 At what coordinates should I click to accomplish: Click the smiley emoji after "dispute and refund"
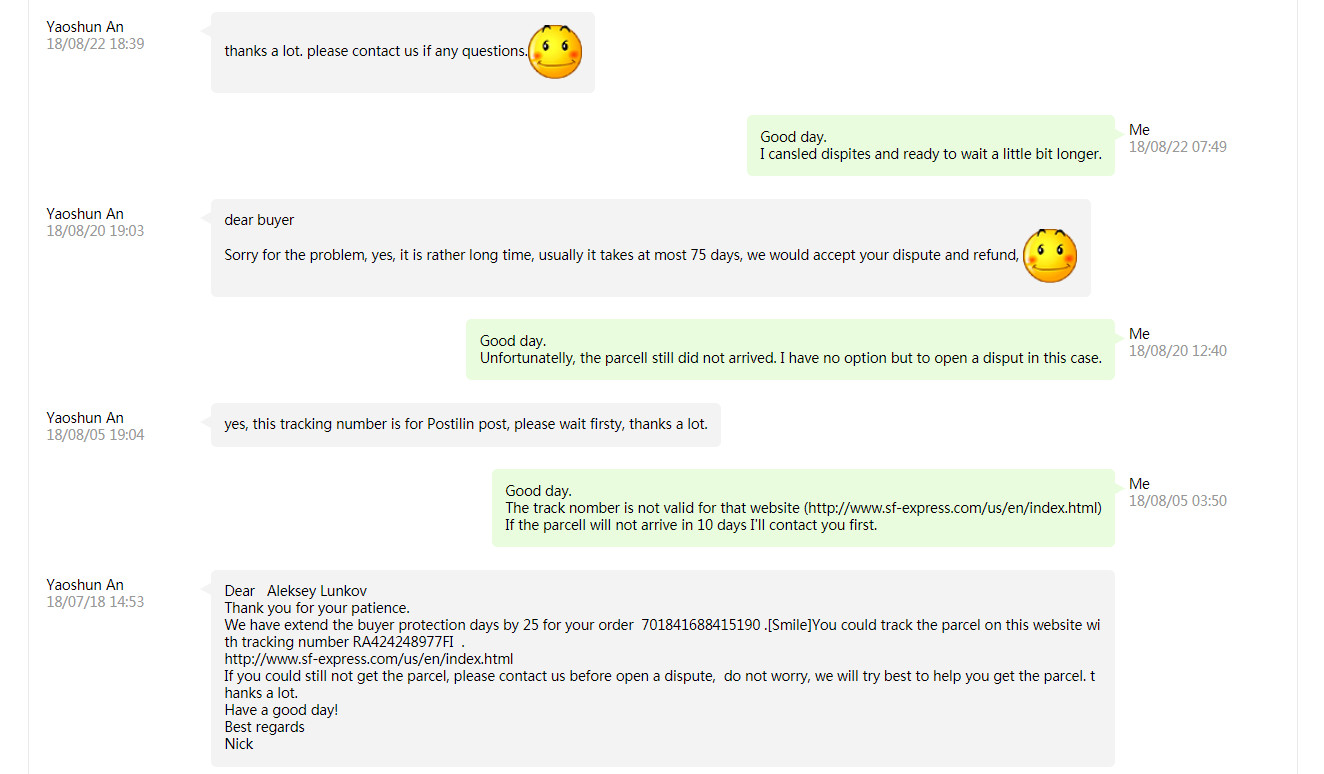coord(1050,256)
